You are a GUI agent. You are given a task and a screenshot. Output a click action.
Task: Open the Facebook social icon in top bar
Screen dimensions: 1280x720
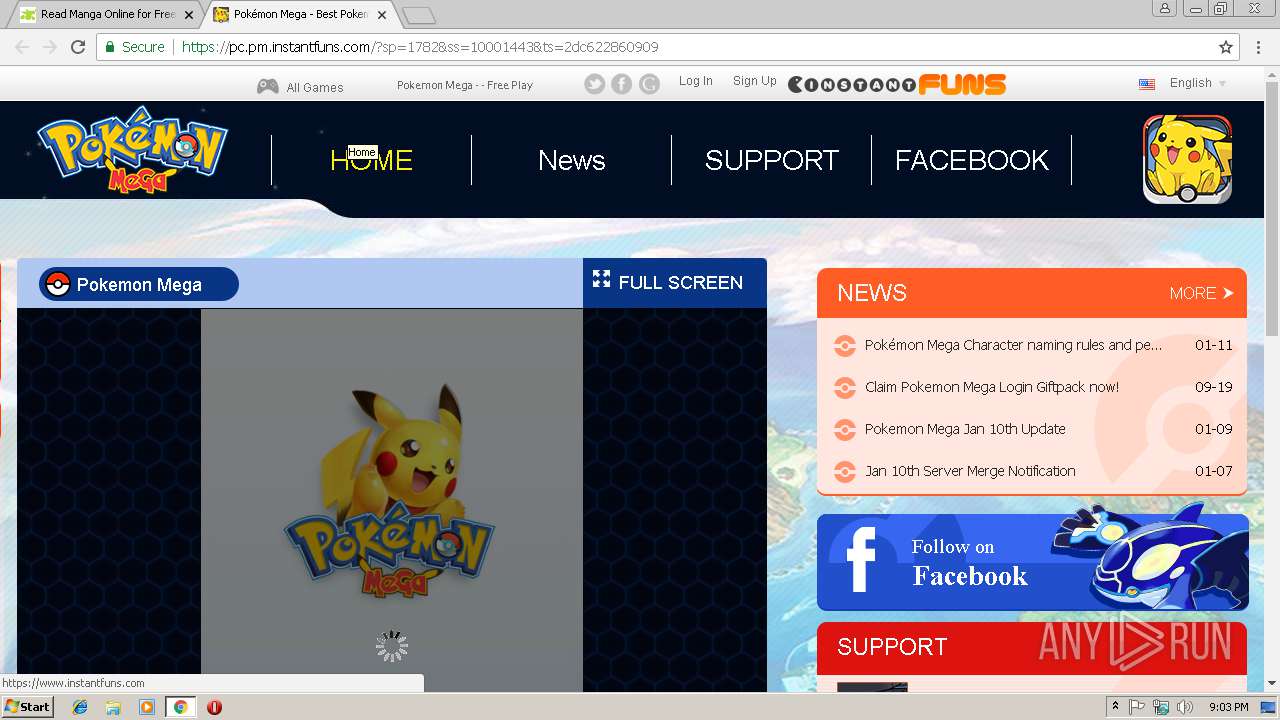click(x=622, y=84)
